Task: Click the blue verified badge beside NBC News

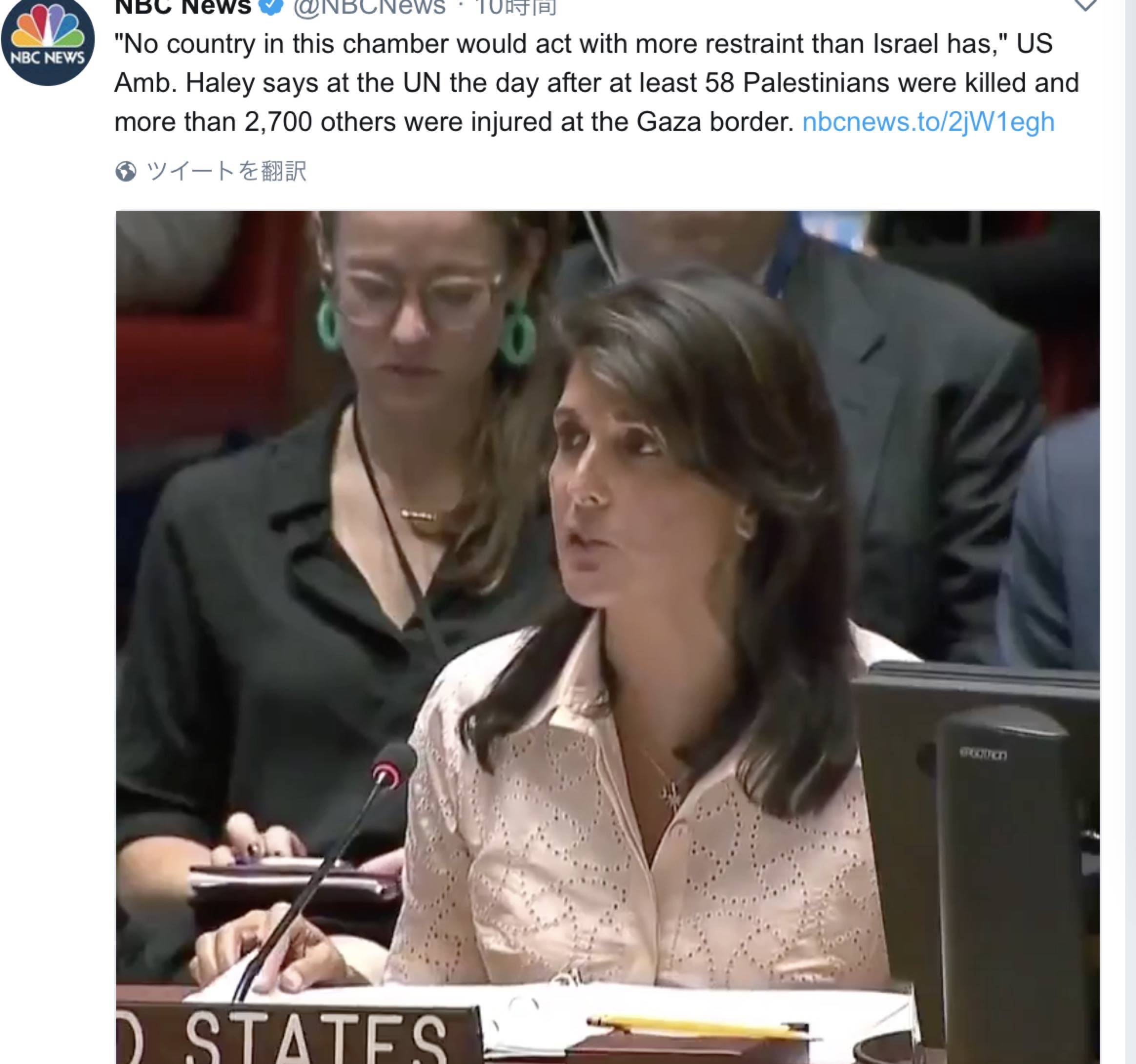Action: click(272, 7)
